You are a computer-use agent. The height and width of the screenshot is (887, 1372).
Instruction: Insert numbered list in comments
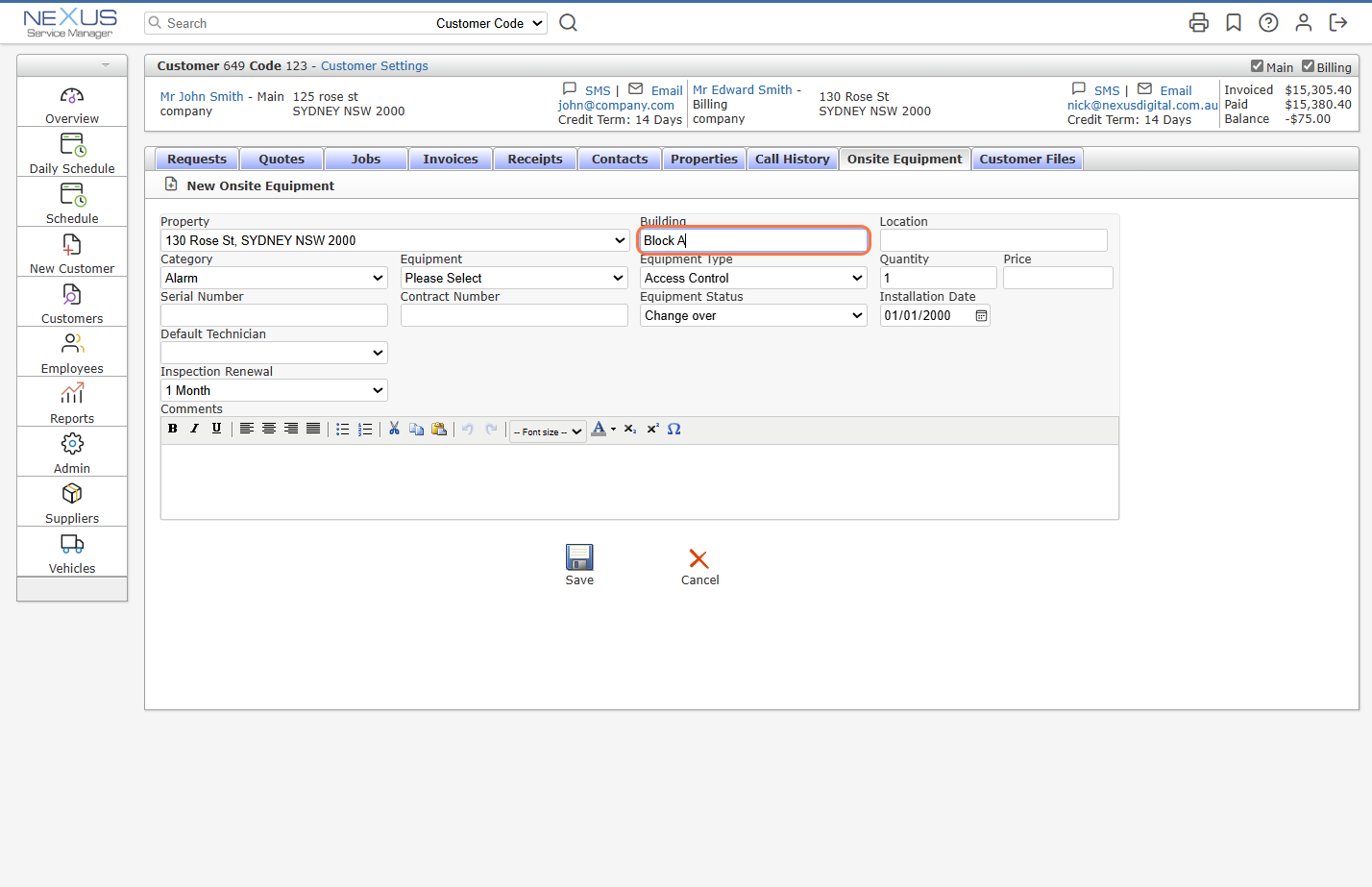pos(365,429)
